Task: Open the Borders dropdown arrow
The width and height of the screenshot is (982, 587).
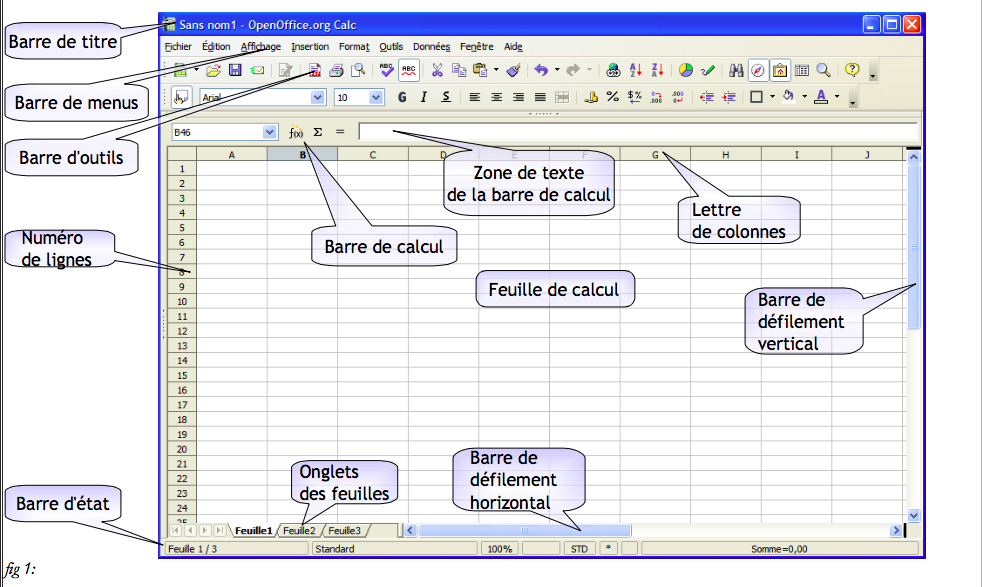Action: (772, 97)
